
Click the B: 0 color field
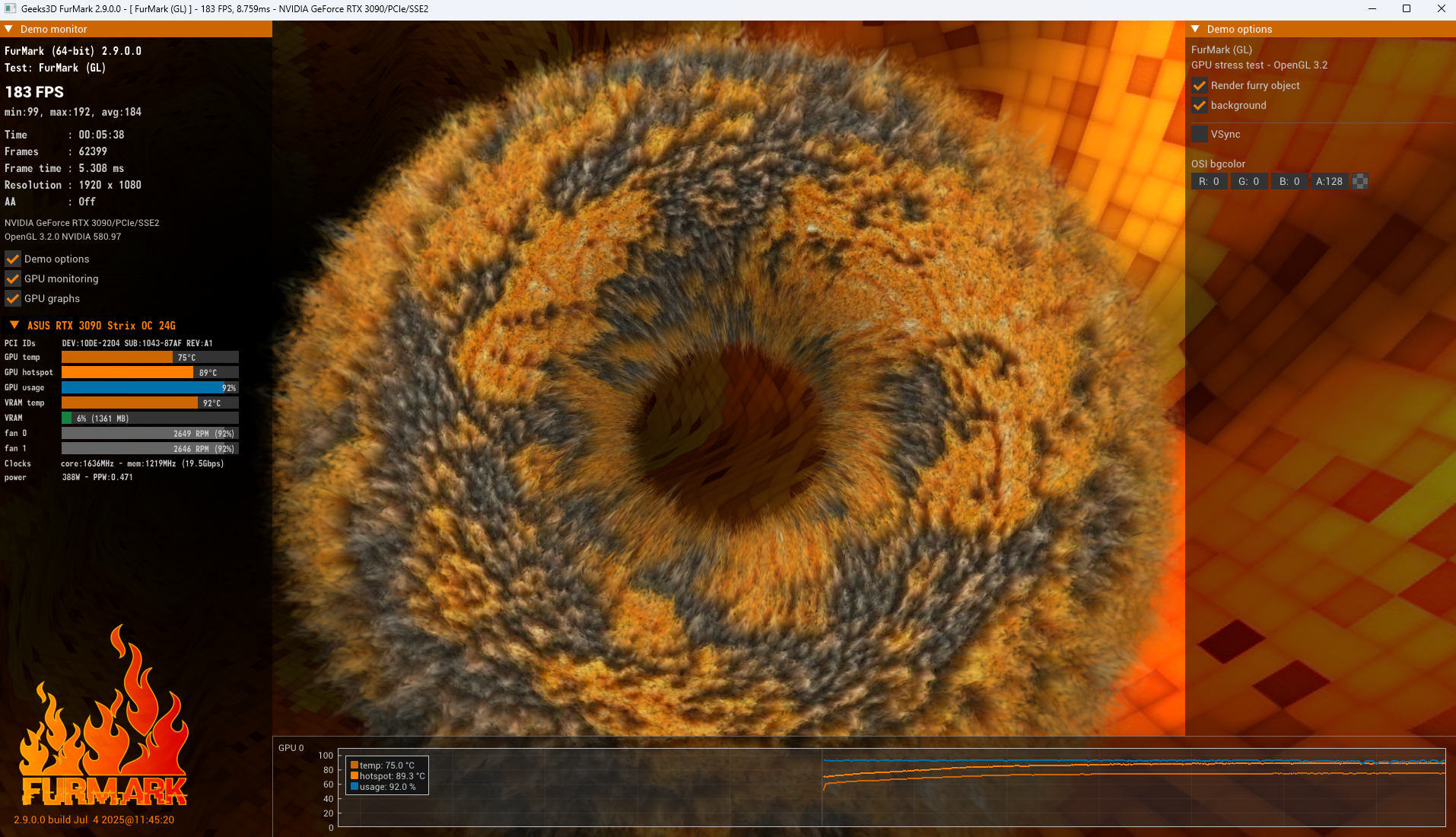click(x=1289, y=181)
